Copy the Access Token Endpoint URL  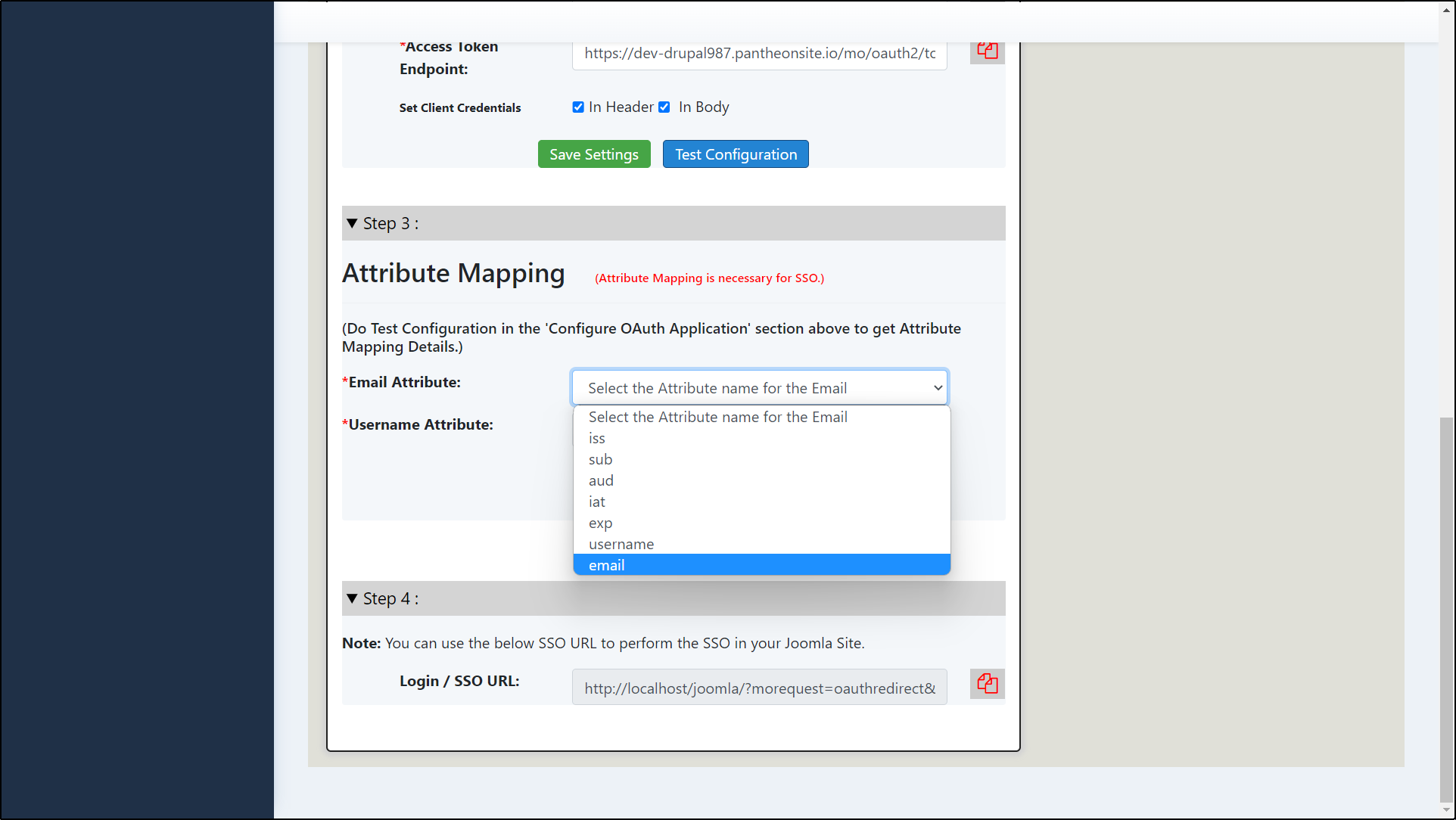coord(987,51)
